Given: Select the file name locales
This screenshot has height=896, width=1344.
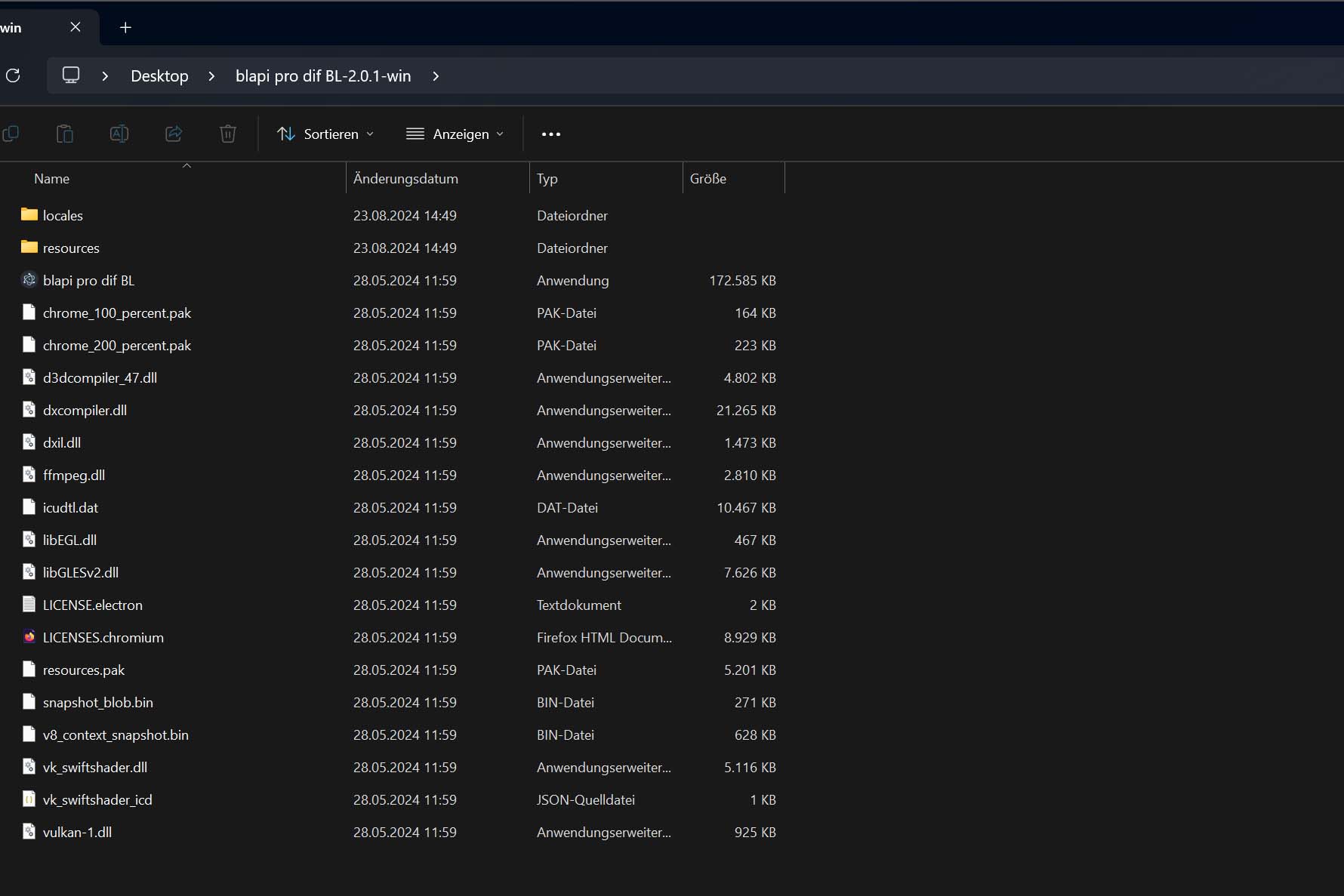Looking at the screenshot, I should [x=63, y=215].
